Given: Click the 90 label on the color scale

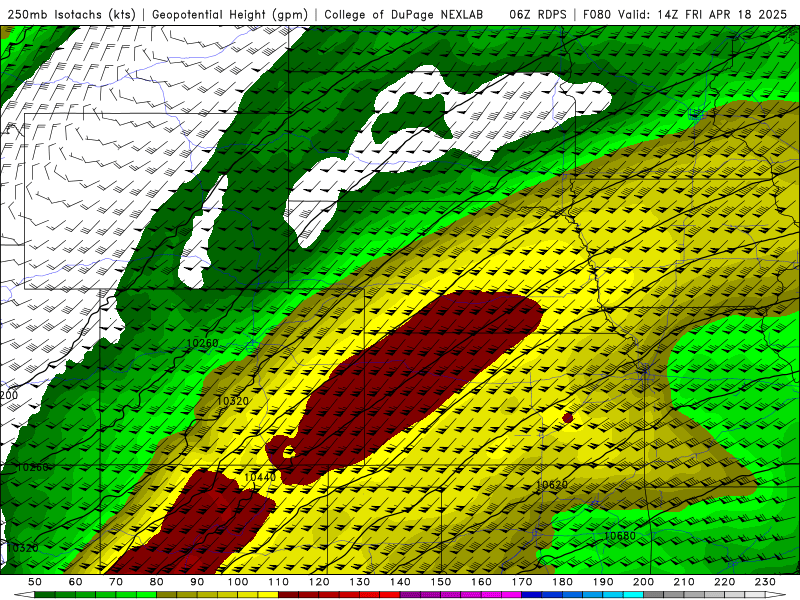Looking at the screenshot, I should [197, 582].
